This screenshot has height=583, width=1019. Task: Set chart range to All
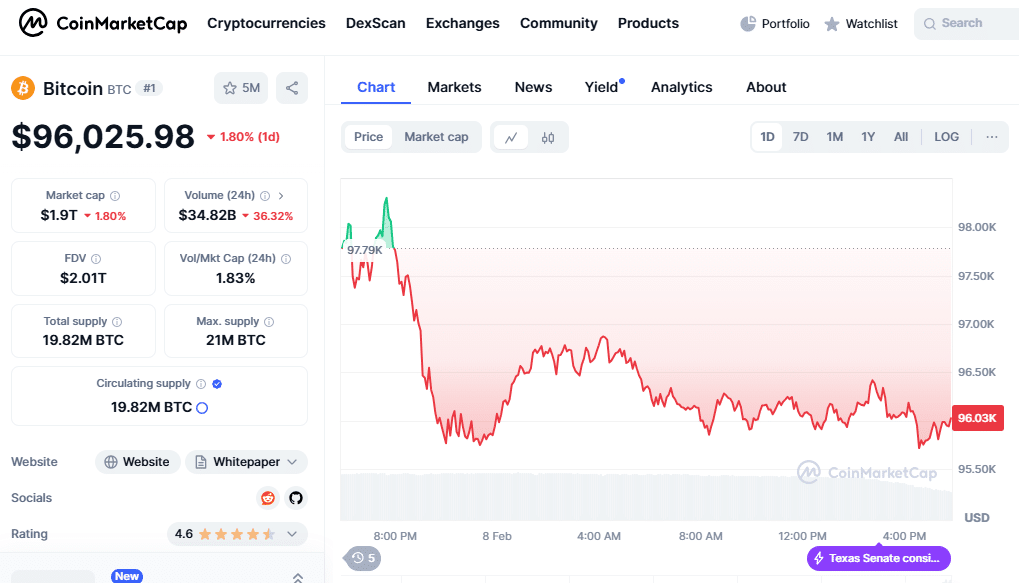tap(901, 137)
